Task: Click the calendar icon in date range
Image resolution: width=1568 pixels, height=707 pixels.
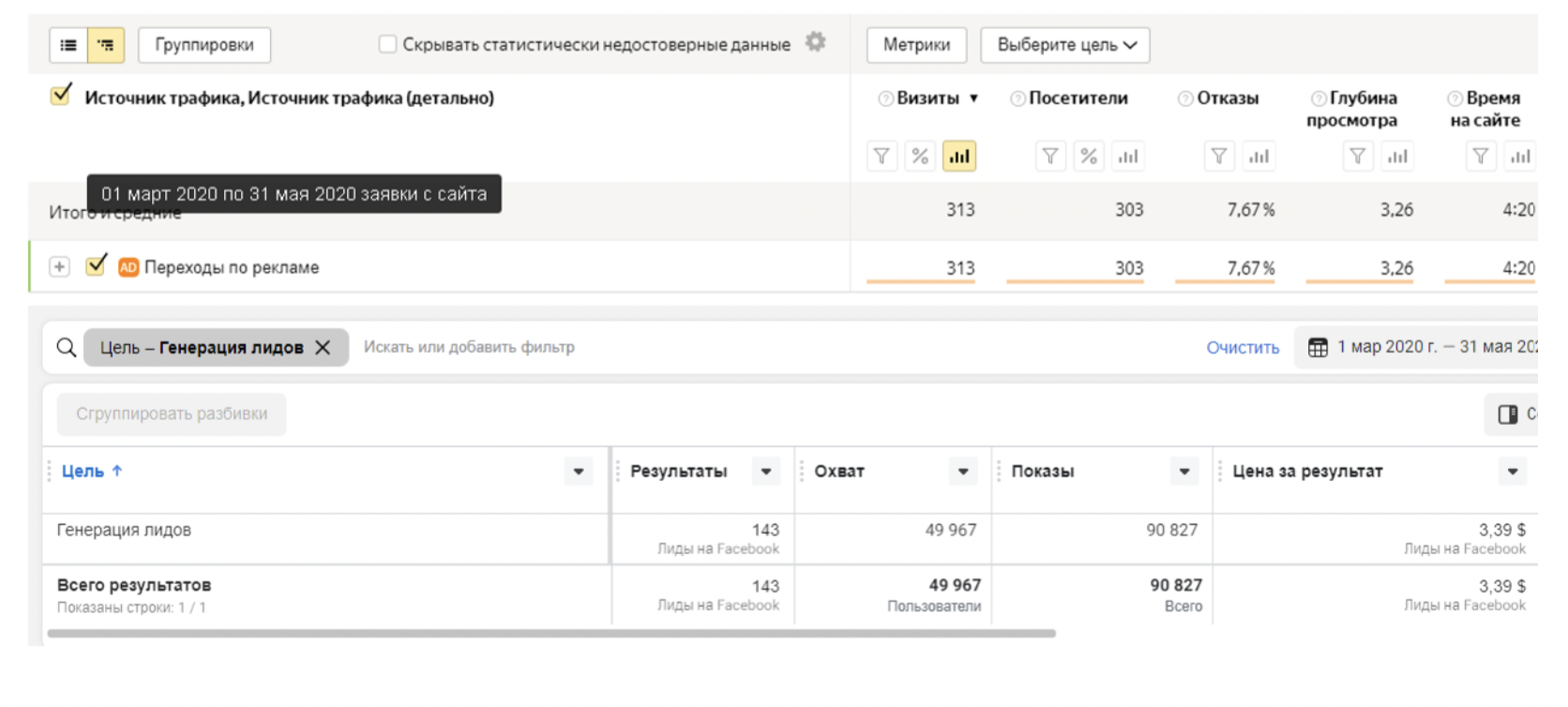Action: click(1318, 347)
